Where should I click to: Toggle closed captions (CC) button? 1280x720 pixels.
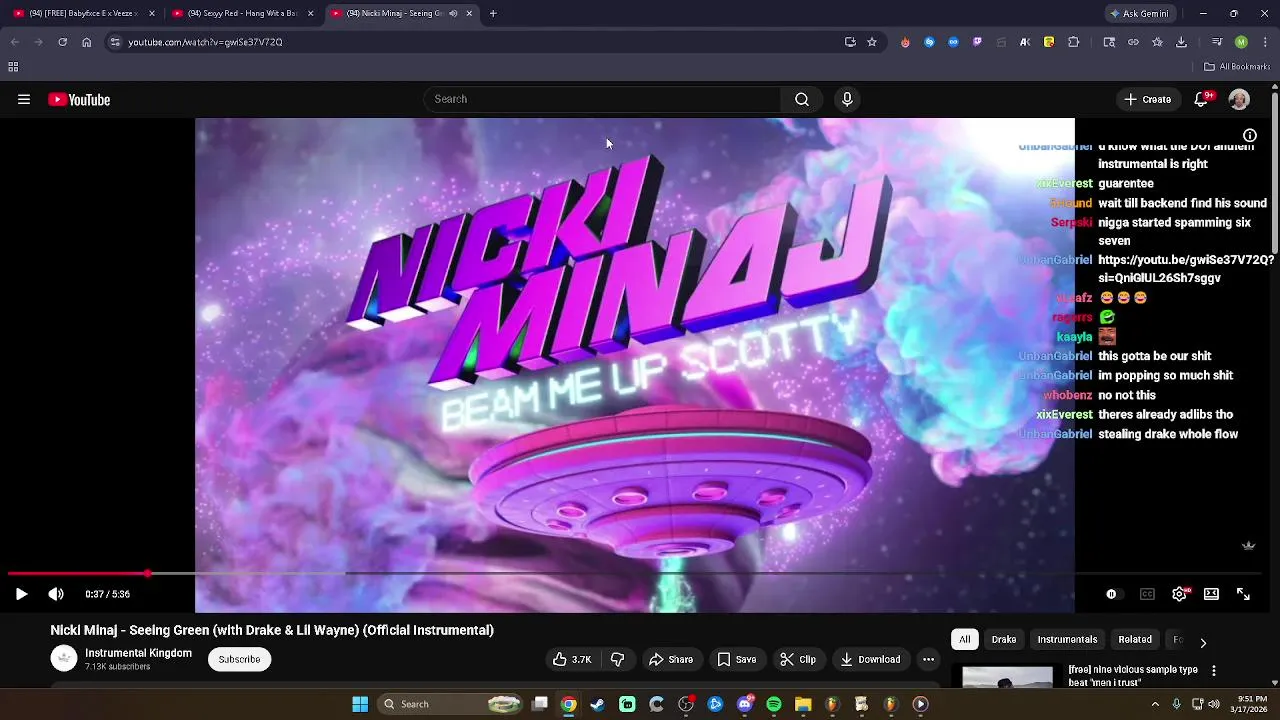point(1147,594)
